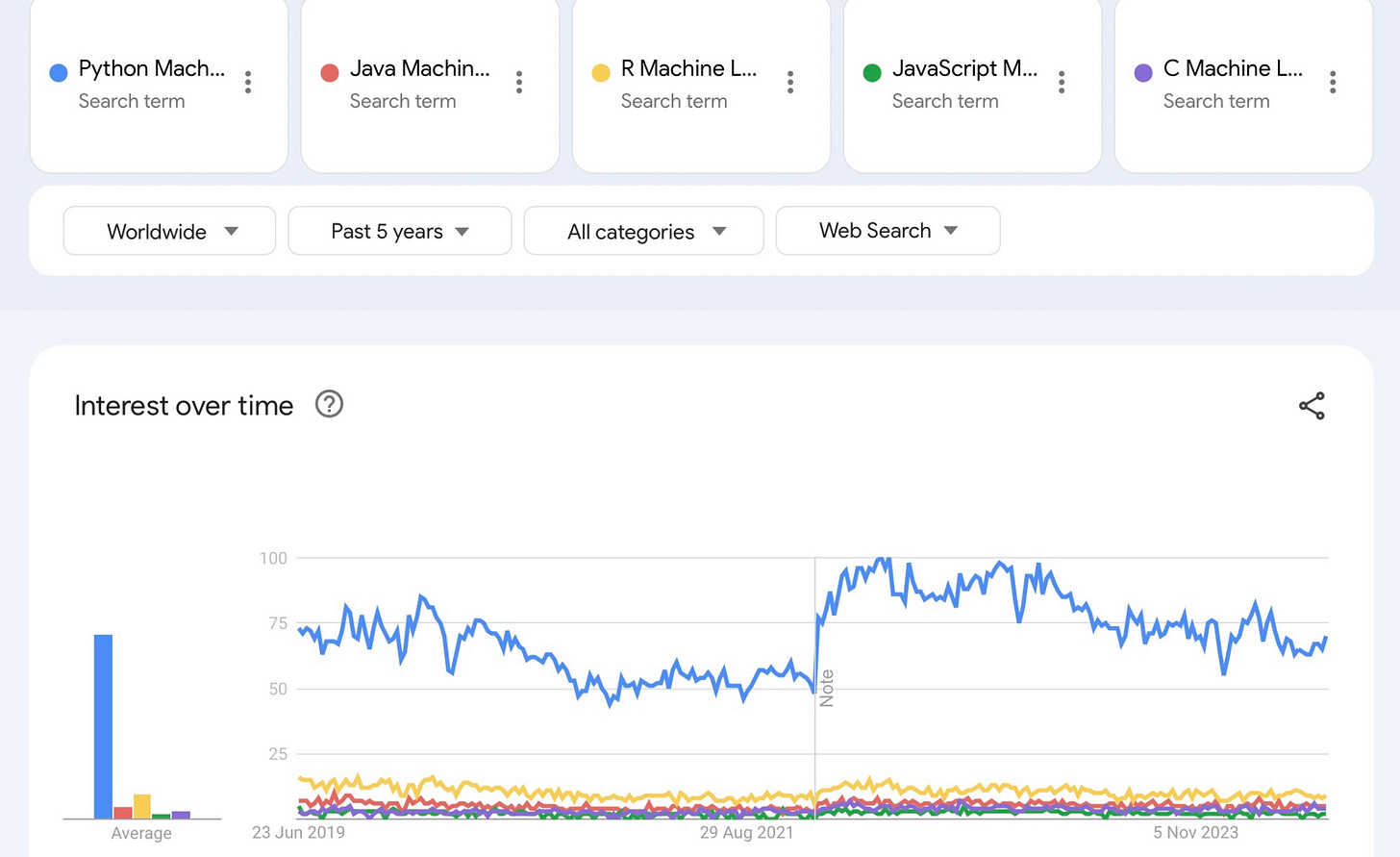Open three-dot menu for Java Machine Learning term
The image size is (1400, 857).
click(519, 83)
